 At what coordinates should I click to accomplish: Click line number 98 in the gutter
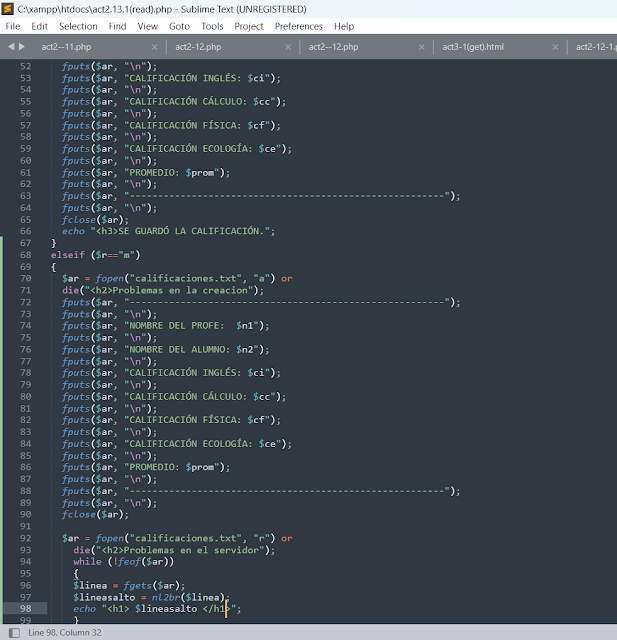(x=26, y=609)
